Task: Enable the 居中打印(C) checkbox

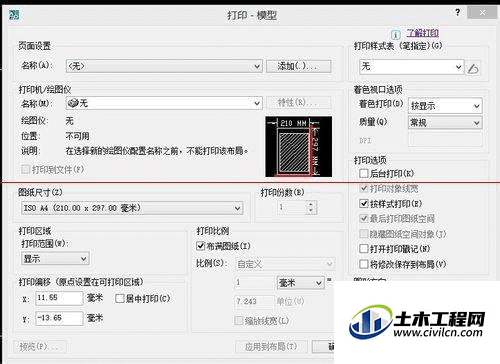Action: point(120,298)
